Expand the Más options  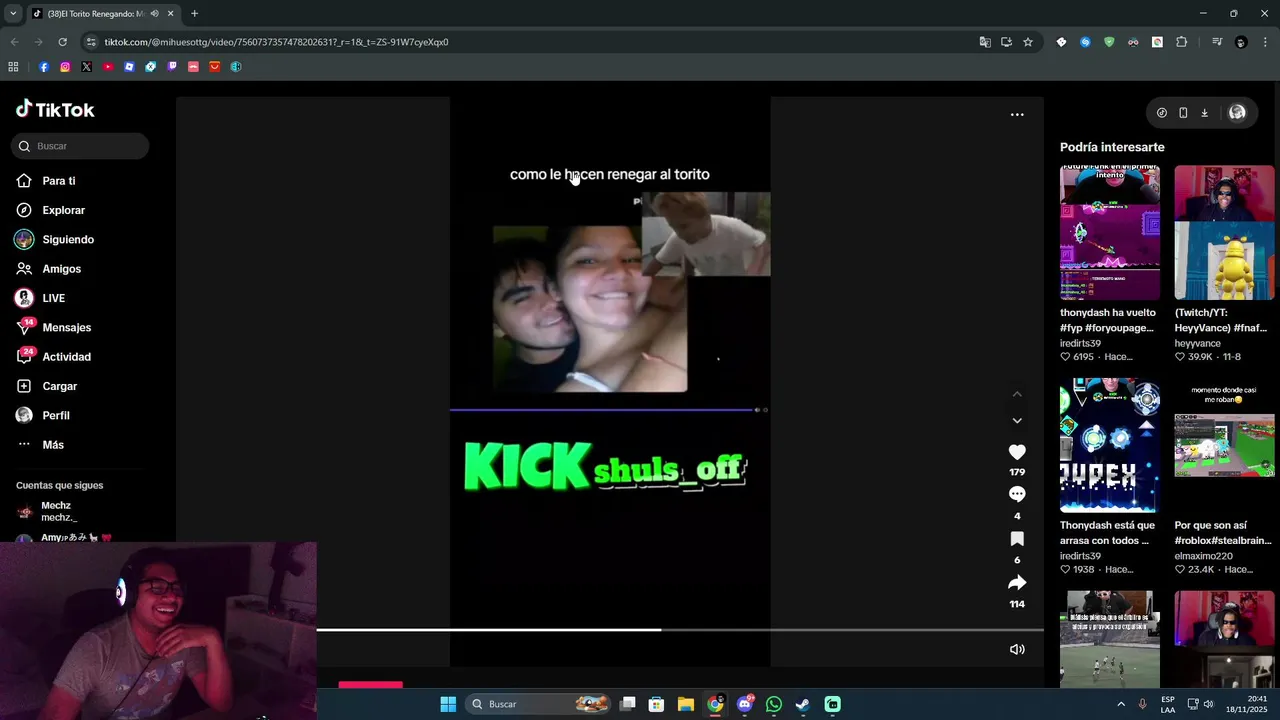tap(53, 445)
